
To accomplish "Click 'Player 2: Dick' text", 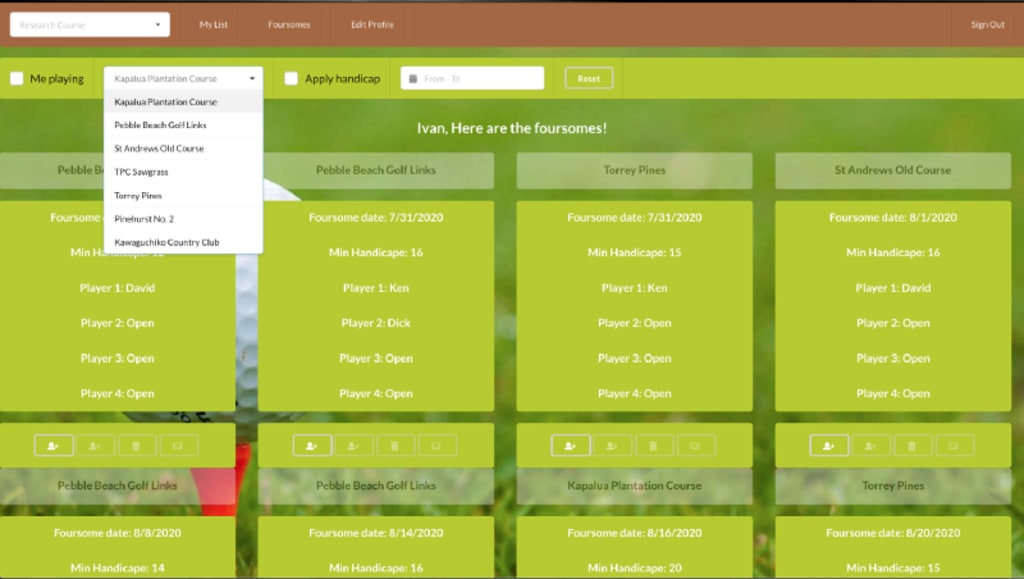I will [x=376, y=323].
